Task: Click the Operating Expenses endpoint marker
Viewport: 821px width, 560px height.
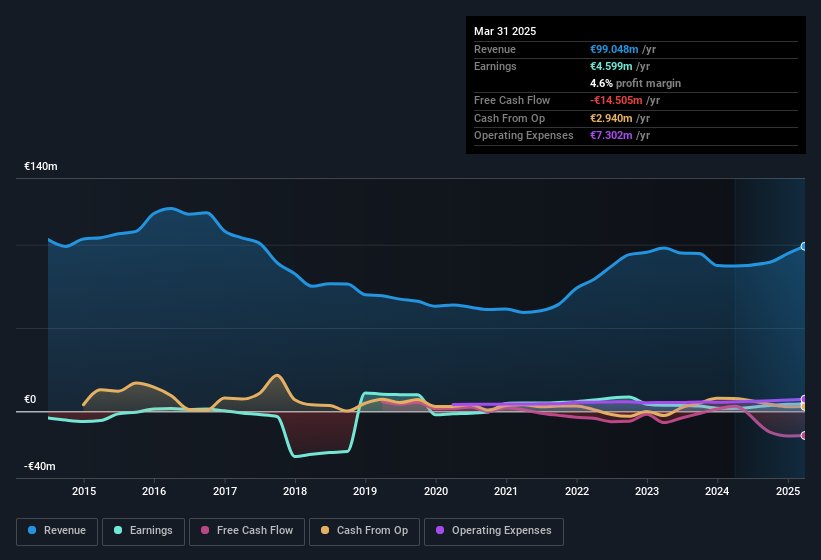Action: [804, 399]
